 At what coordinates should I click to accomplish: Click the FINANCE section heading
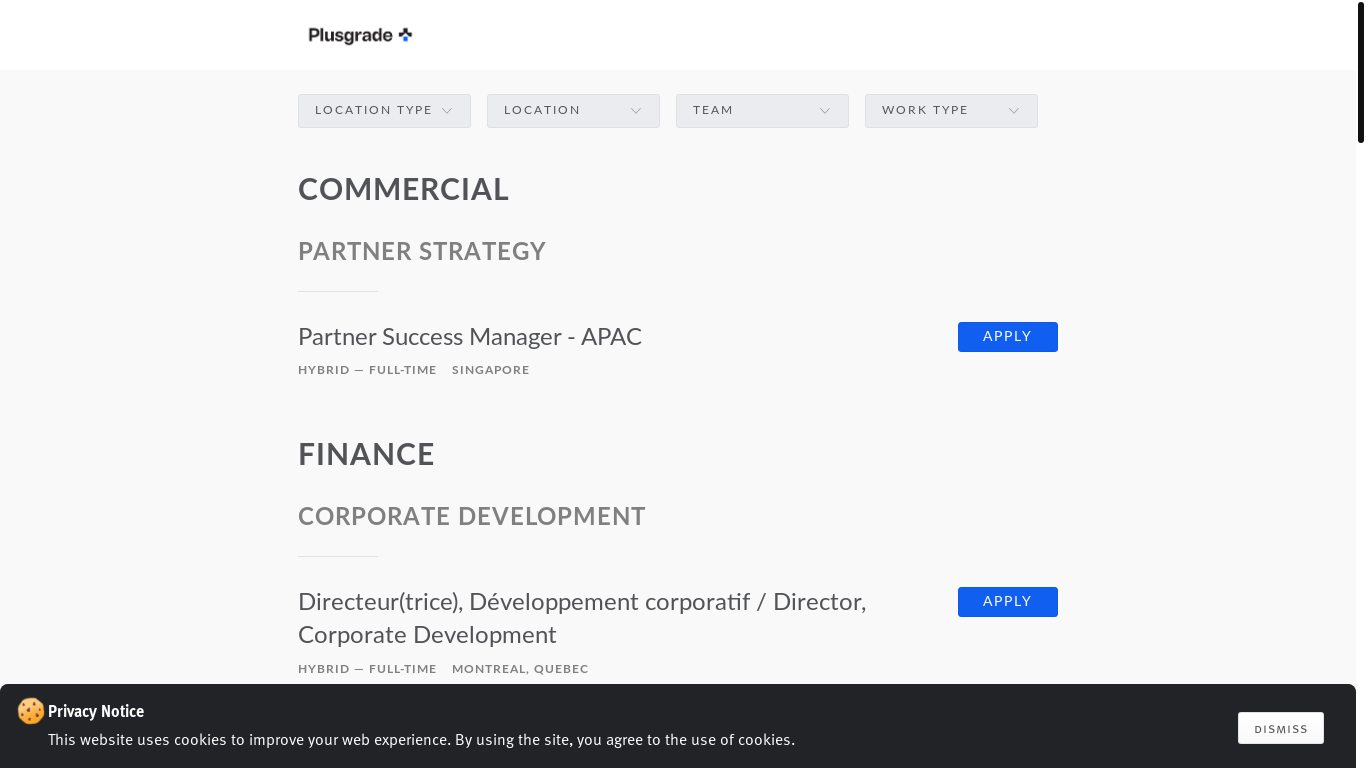coord(366,454)
